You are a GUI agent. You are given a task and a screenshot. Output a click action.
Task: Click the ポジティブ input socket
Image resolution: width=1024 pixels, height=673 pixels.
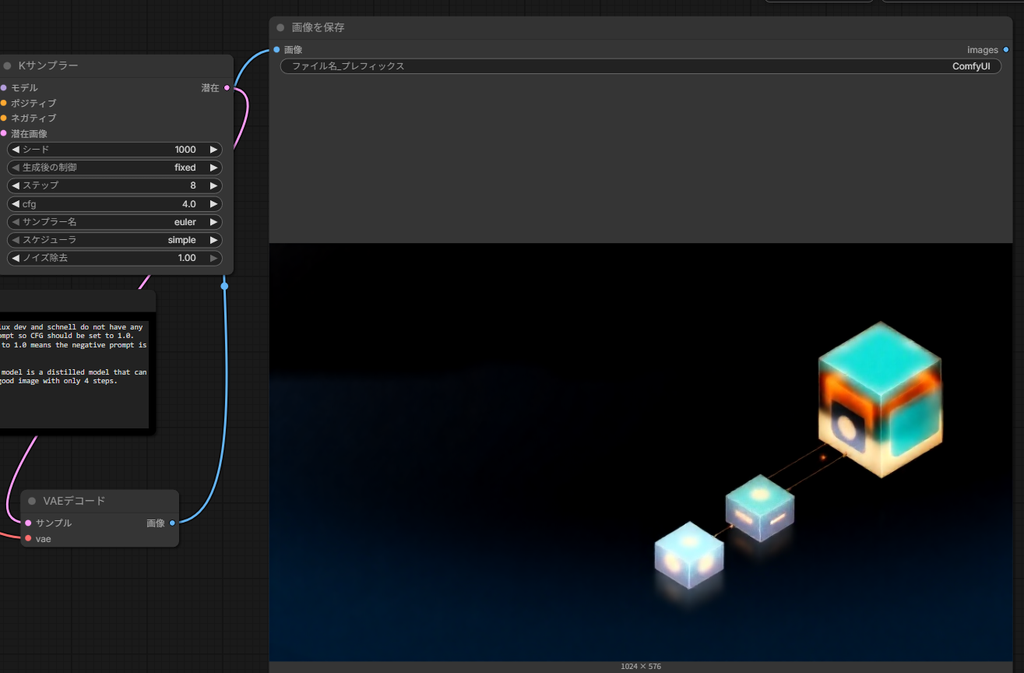click(x=3, y=103)
